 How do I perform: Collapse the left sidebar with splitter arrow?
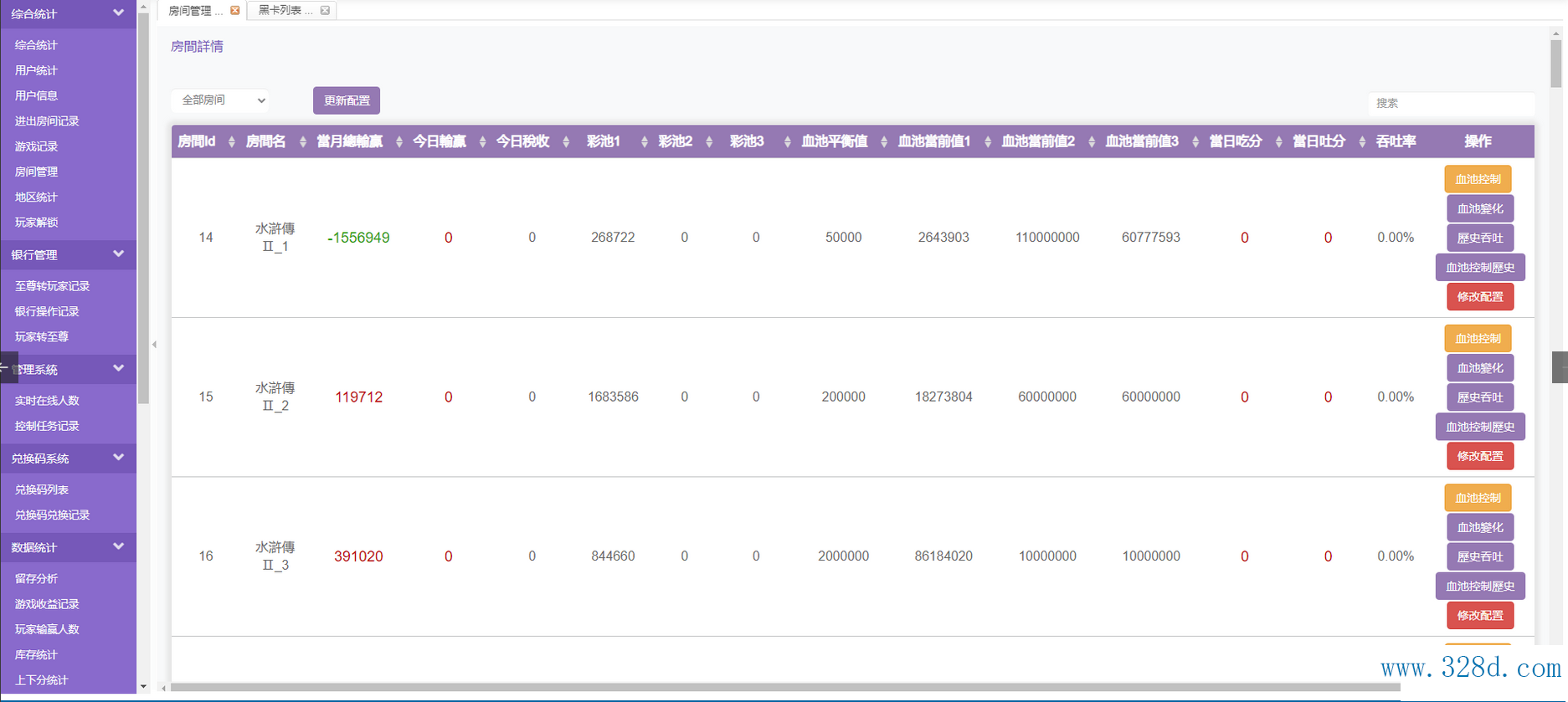[154, 344]
